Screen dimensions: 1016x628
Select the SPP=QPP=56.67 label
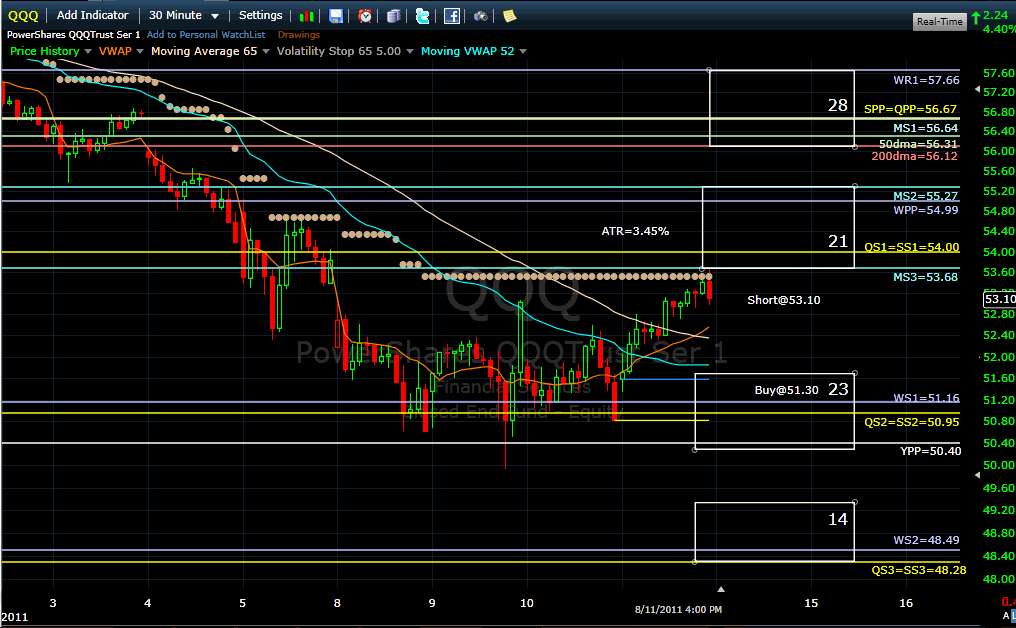(x=910, y=109)
